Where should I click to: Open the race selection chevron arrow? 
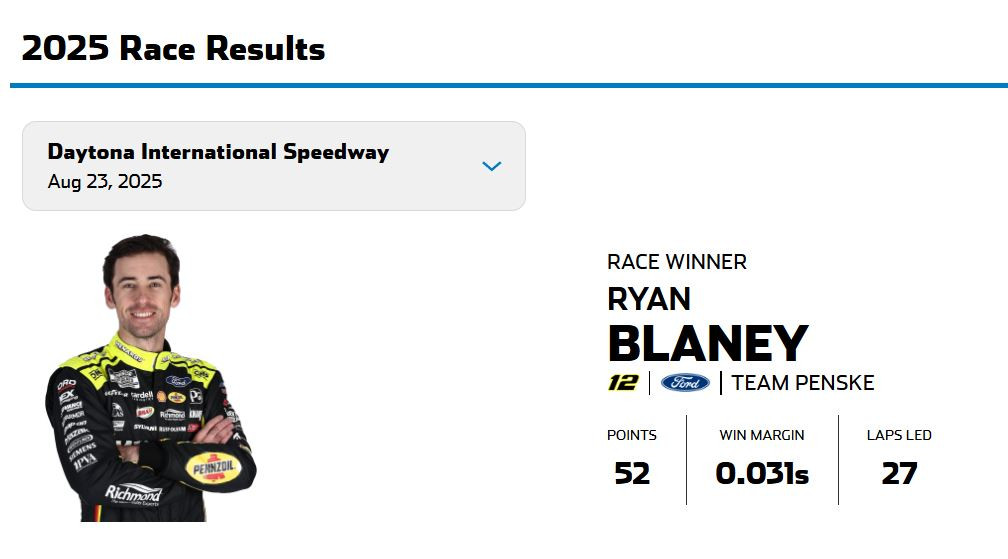coord(492,166)
